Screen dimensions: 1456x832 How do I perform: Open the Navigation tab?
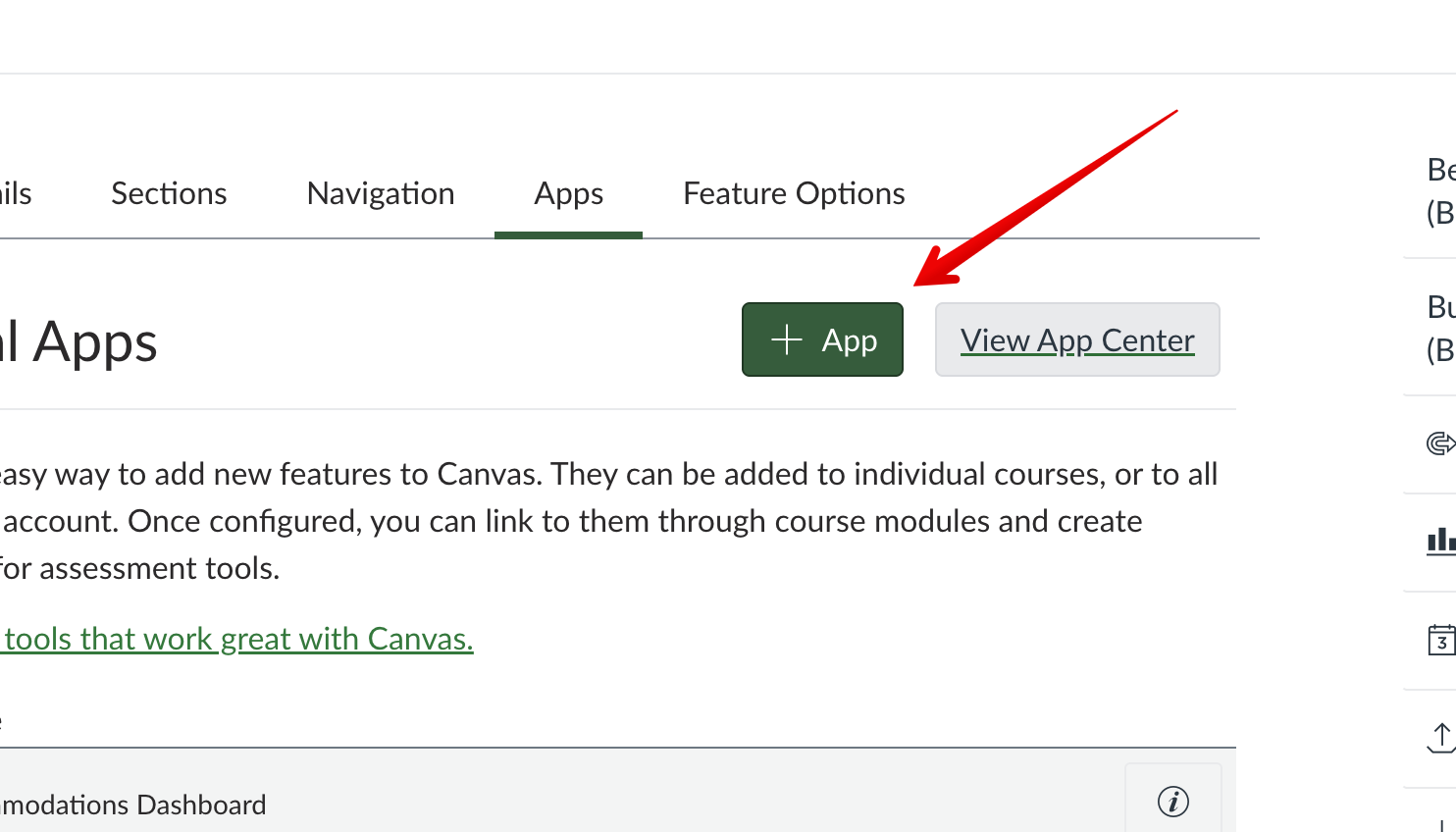tap(381, 194)
